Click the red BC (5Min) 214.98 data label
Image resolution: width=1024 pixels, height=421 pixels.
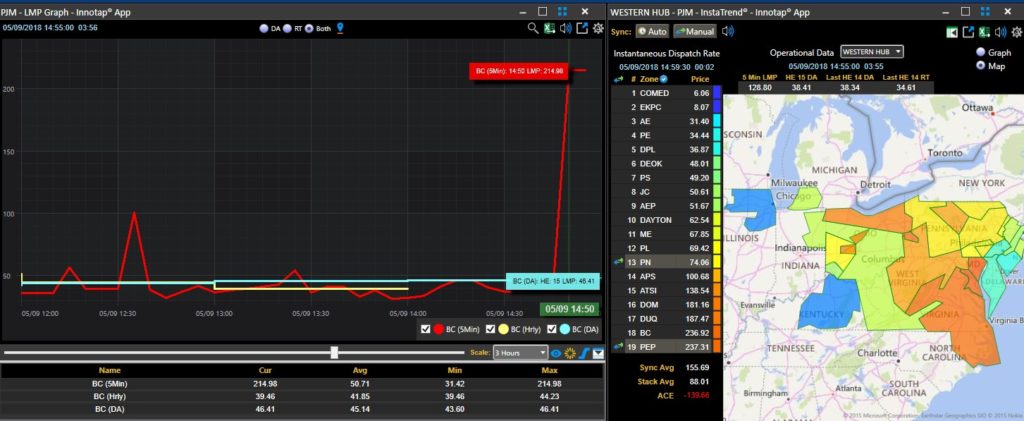coord(519,71)
